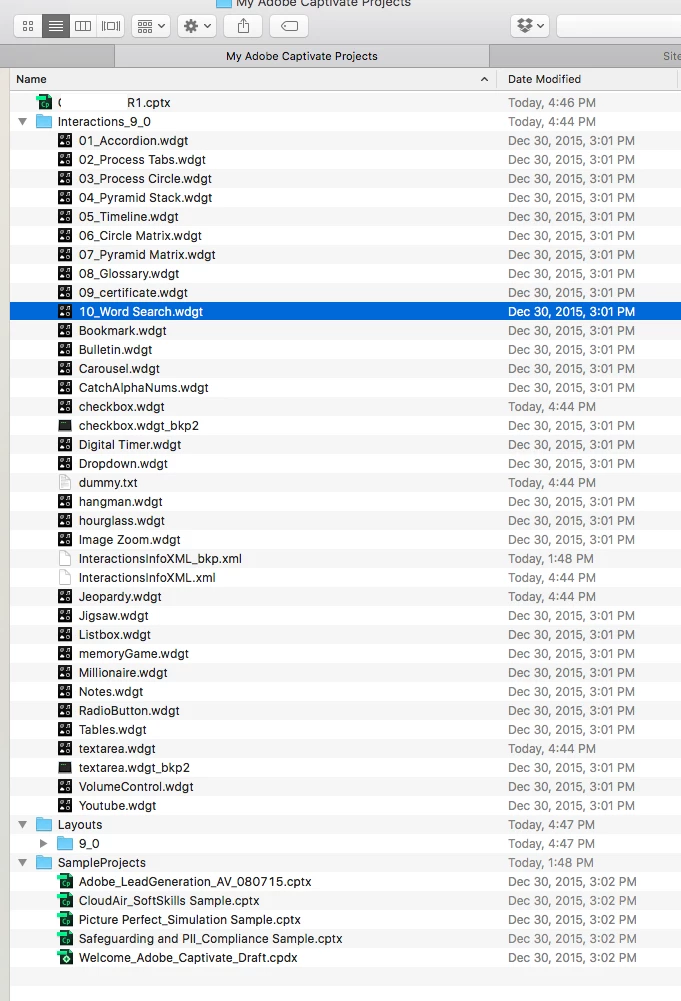Select 09_certificate.wdgt file name
This screenshot has width=681, height=1001.
133,292
